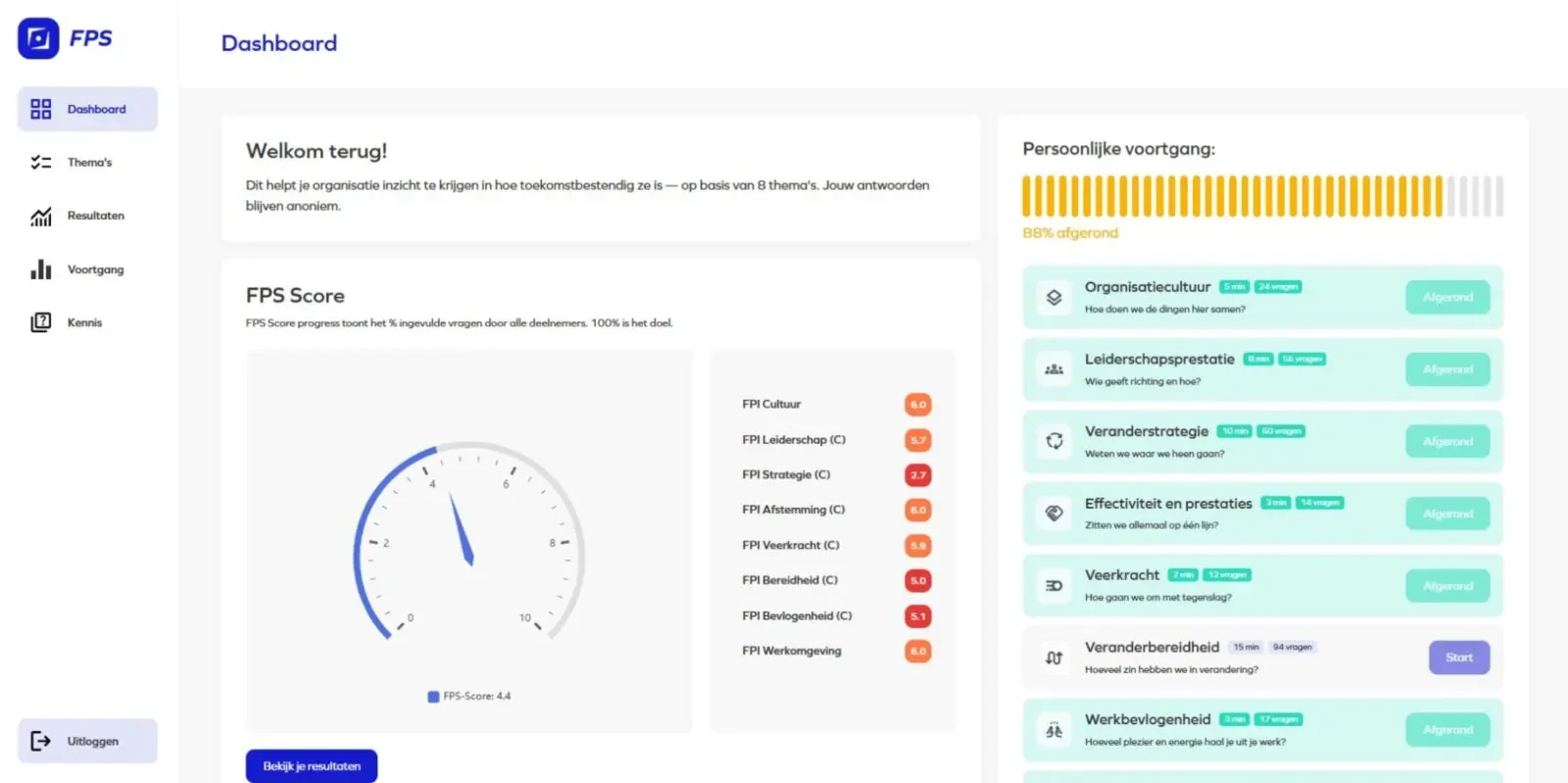Click the FPI Bevlogenheid (C) score badge

click(917, 616)
